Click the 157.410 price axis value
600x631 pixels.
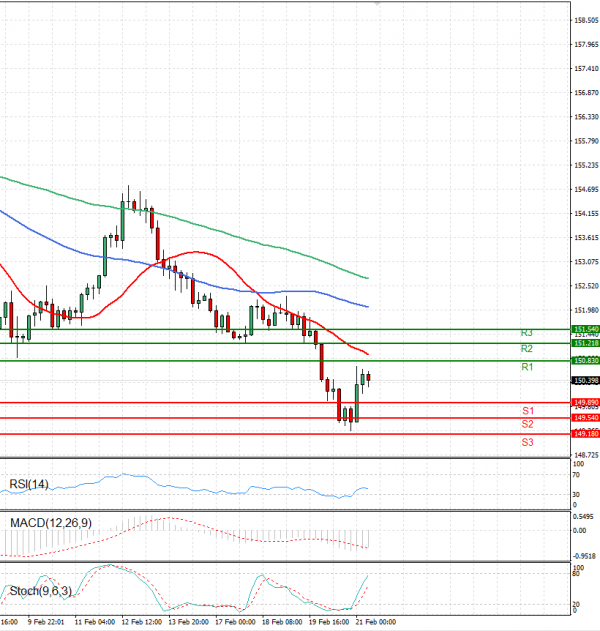pyautogui.click(x=586, y=68)
